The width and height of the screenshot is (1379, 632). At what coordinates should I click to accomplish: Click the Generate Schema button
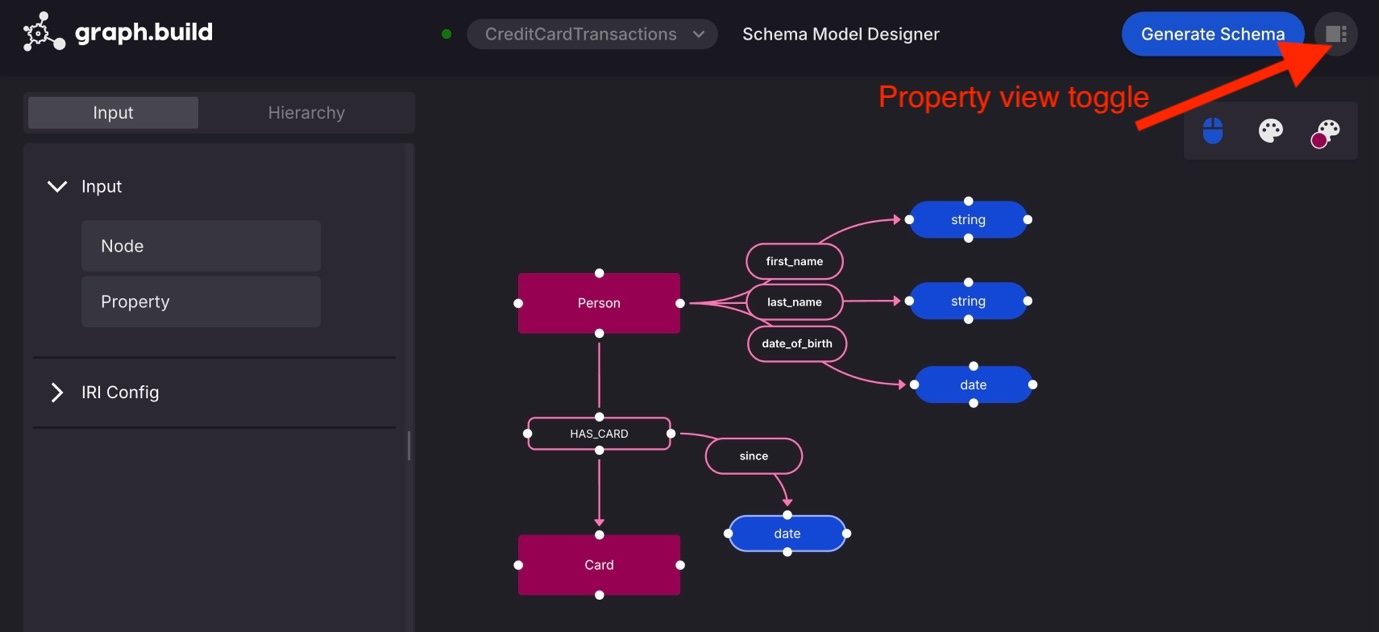(x=1212, y=34)
